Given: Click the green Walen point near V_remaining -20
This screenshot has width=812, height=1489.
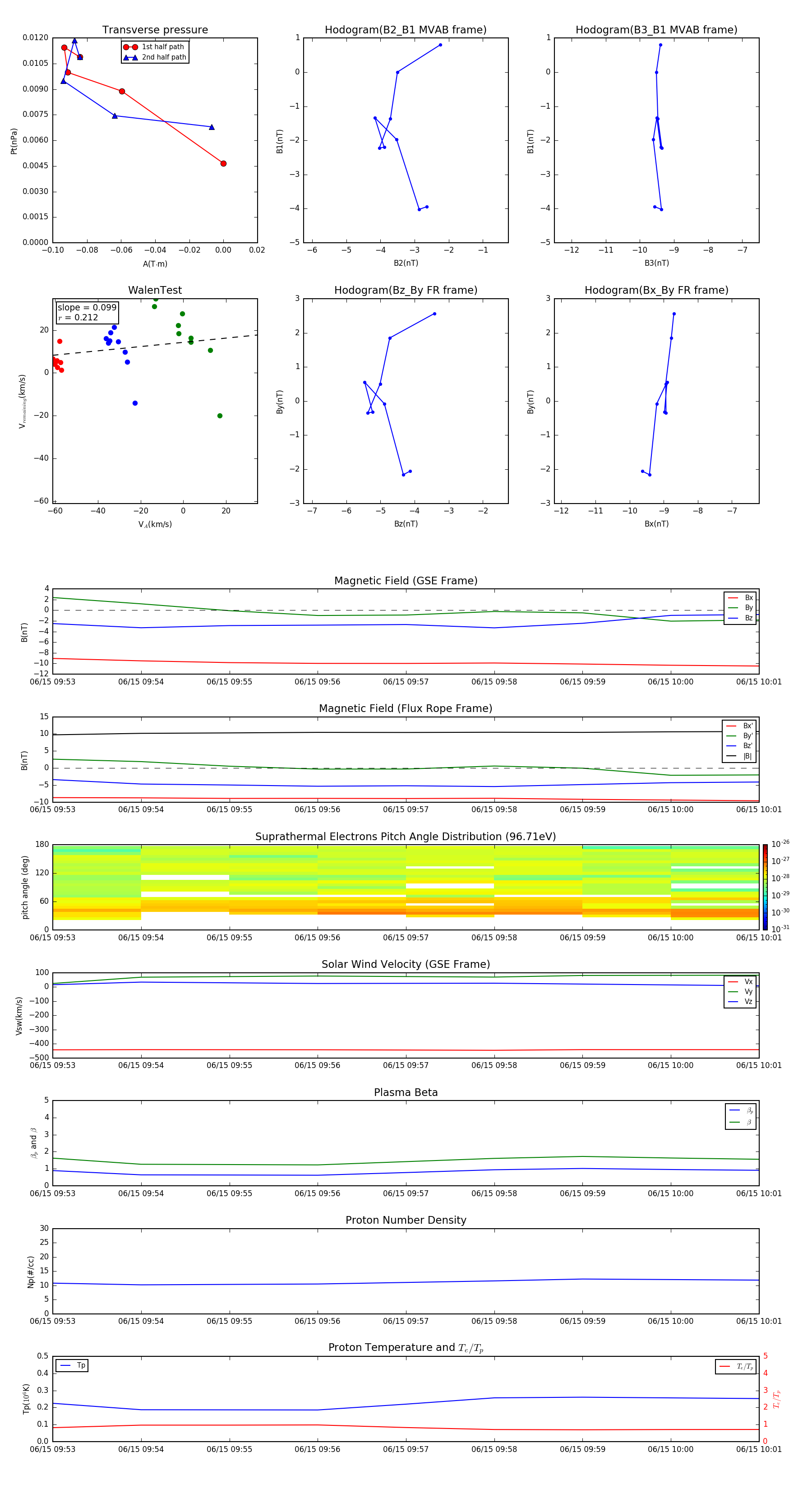Looking at the screenshot, I should 220,416.
